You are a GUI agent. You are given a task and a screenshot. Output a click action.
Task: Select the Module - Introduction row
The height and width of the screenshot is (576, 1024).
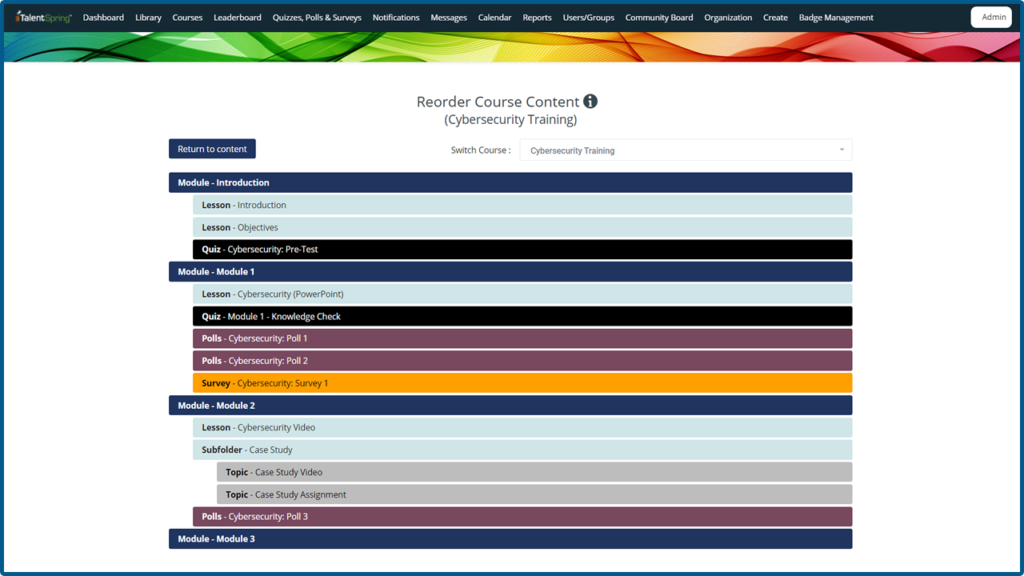pyautogui.click(x=510, y=183)
